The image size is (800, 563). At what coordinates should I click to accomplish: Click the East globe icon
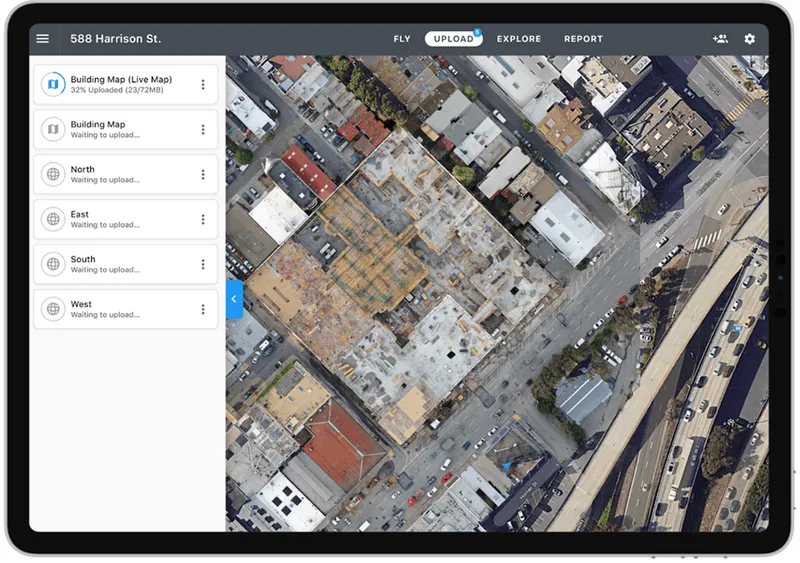[x=53, y=219]
